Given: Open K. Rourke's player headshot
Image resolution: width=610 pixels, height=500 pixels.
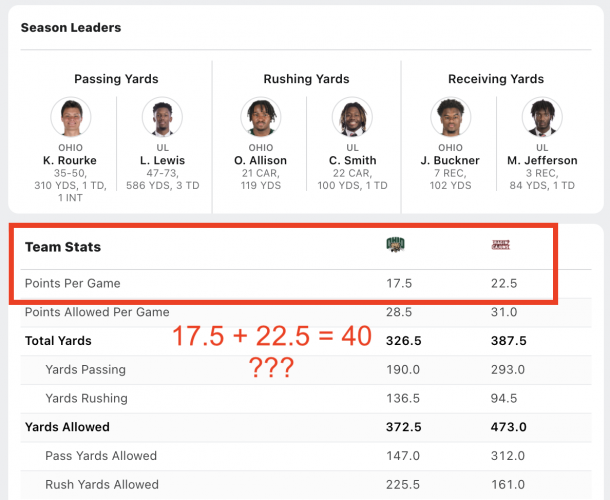Looking at the screenshot, I should click(71, 117).
